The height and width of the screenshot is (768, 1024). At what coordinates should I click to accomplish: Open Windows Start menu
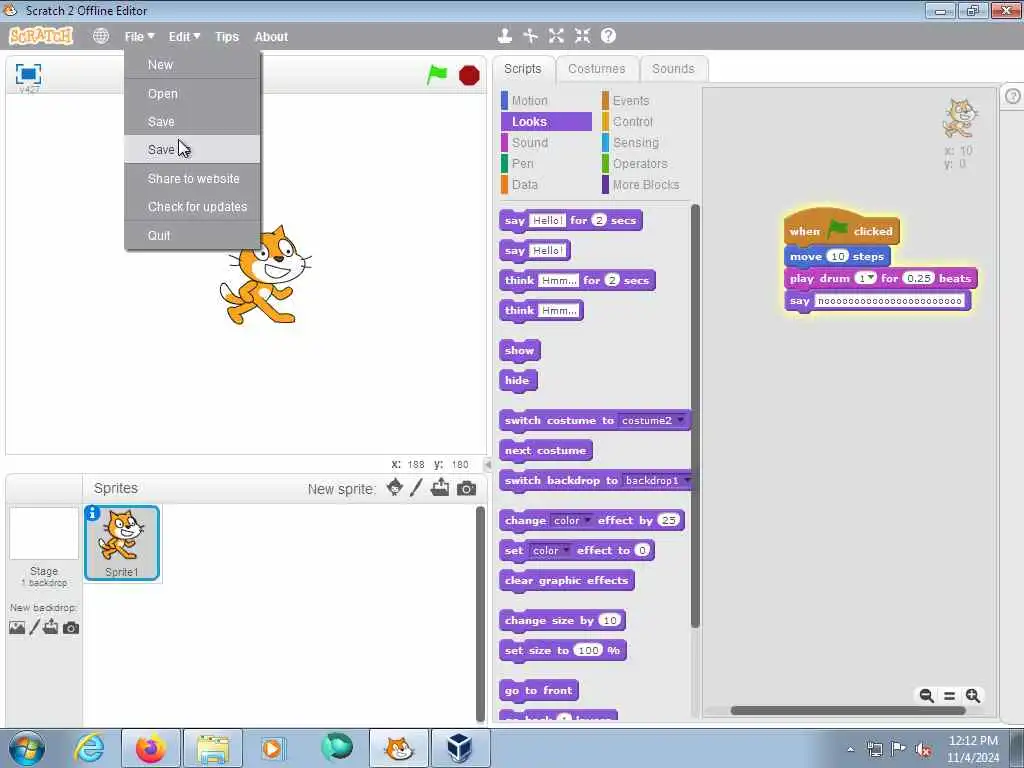[26, 748]
